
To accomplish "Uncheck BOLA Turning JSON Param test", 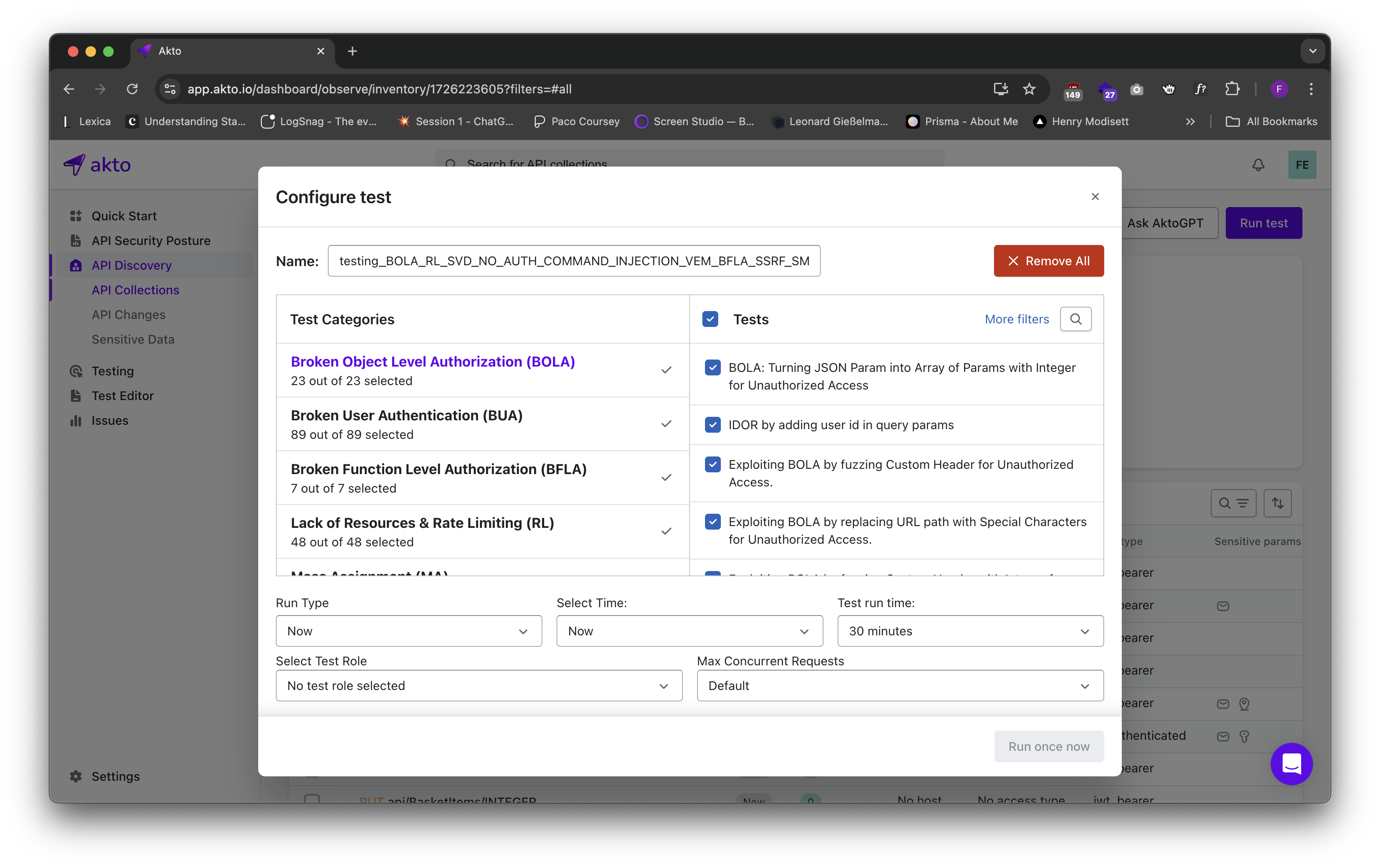I will (712, 367).
